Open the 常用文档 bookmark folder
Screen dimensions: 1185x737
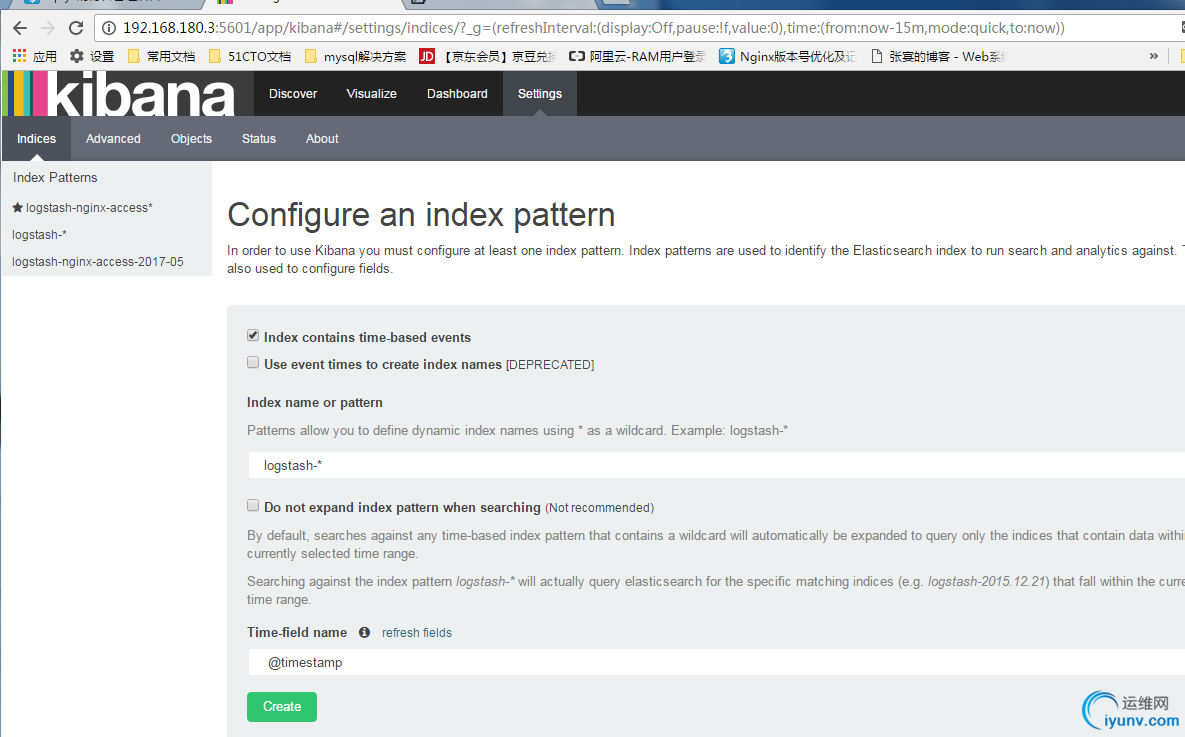(161, 56)
